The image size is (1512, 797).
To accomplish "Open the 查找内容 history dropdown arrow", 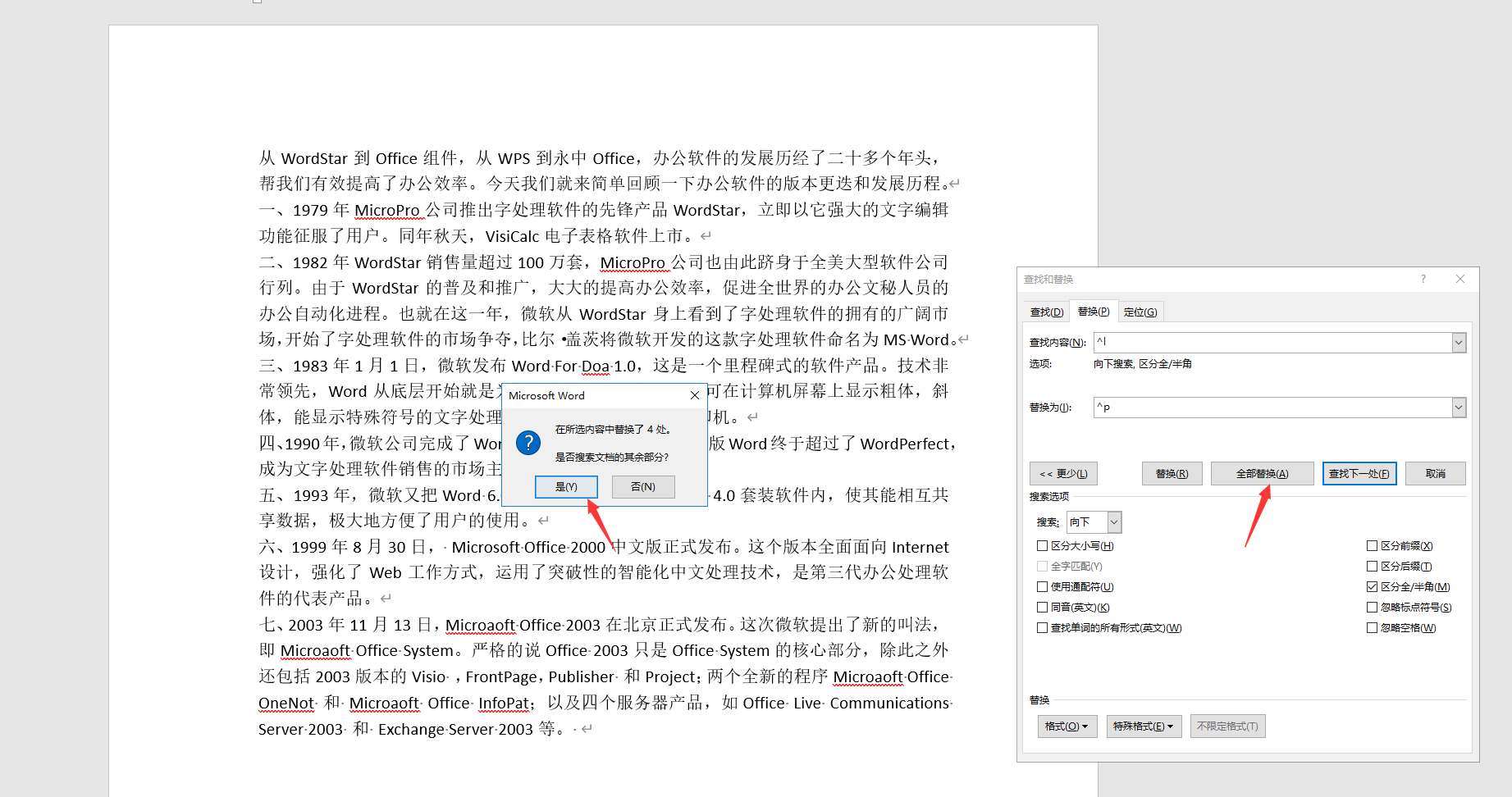I will click(1459, 342).
